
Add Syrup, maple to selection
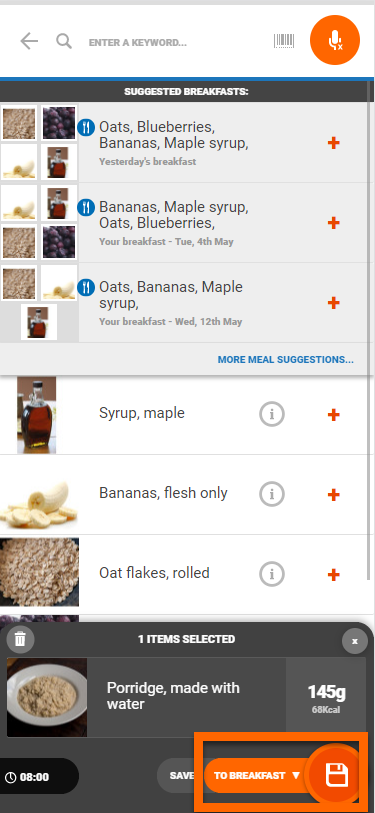click(334, 414)
